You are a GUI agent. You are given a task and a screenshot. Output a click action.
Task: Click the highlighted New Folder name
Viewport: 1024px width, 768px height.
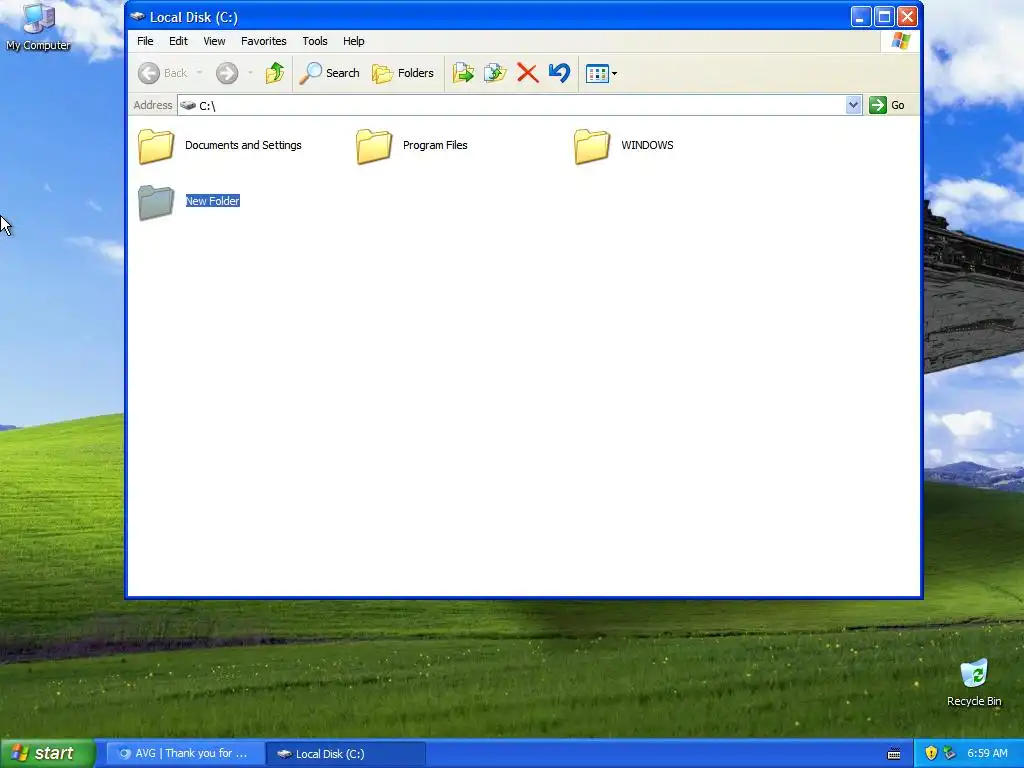coord(213,201)
